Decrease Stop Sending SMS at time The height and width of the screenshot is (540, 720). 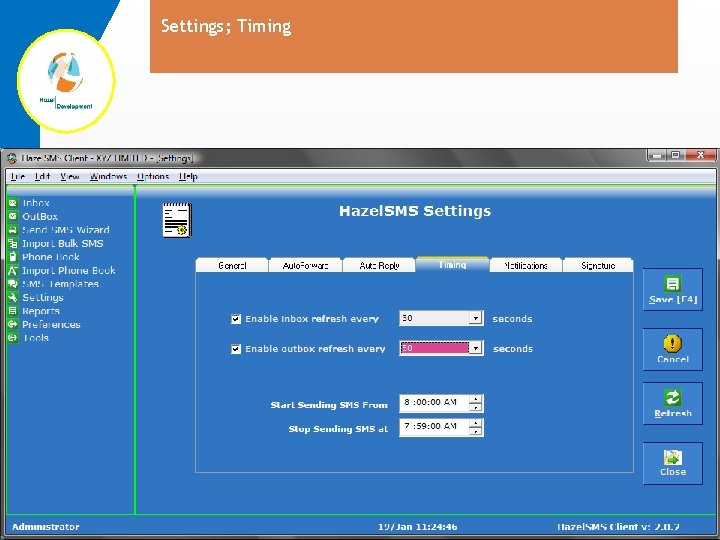(x=476, y=431)
